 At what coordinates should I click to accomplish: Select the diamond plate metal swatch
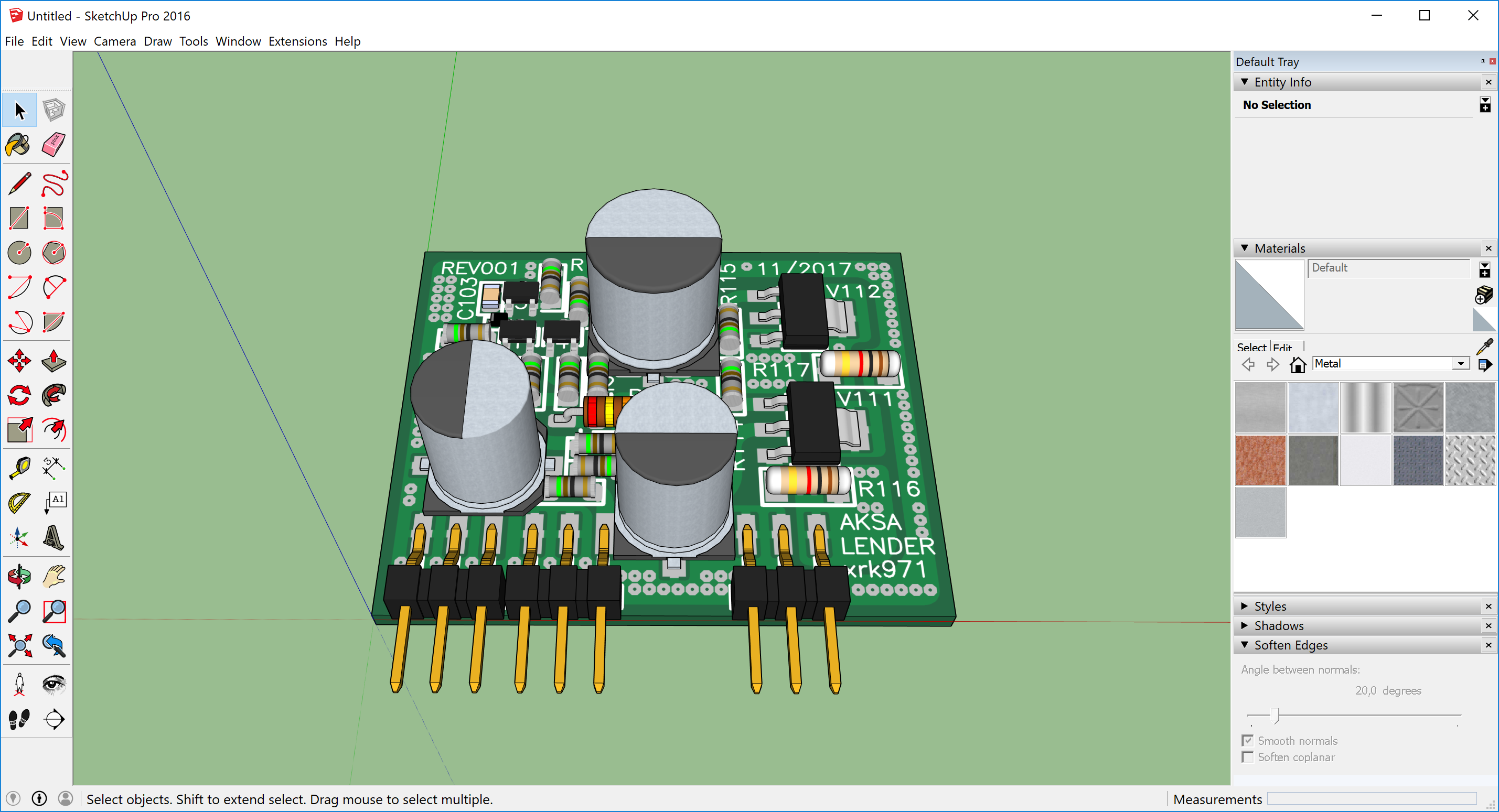pos(1470,460)
